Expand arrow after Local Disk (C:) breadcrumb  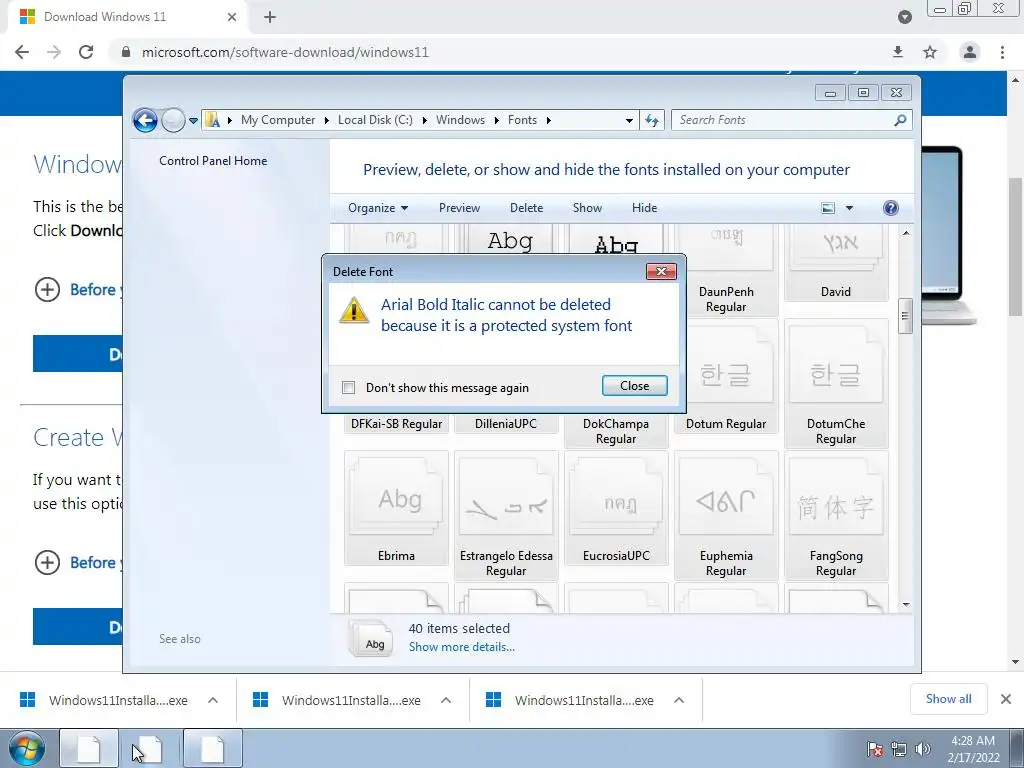point(424,121)
